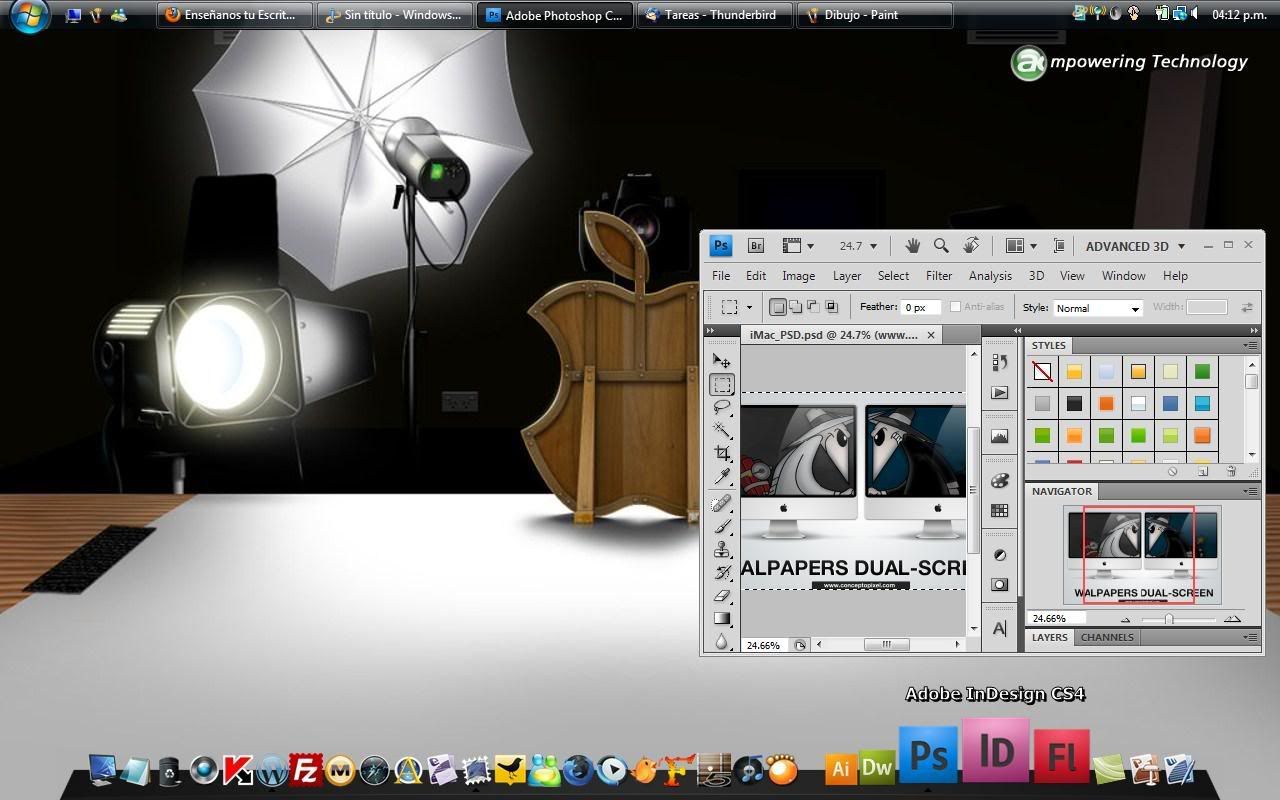Switch to the Channels tab

pos(1107,637)
